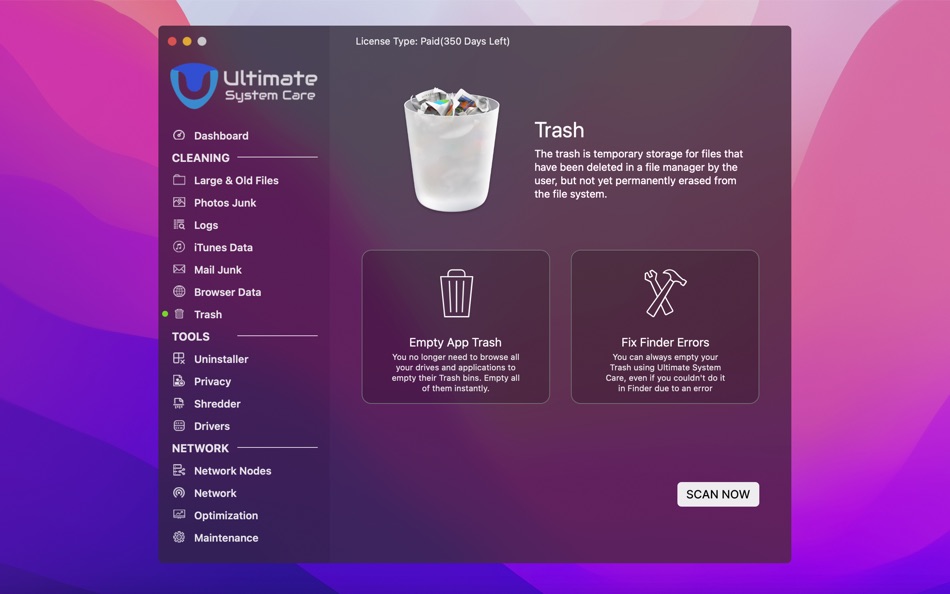The image size is (950, 594).
Task: Click the Empty App Trash description text
Action: point(456,373)
